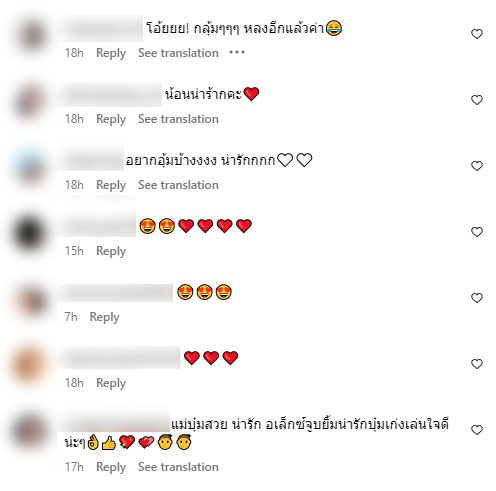The height and width of the screenshot is (491, 496).
Task: Open the first commenter's profile picture
Action: (31, 35)
